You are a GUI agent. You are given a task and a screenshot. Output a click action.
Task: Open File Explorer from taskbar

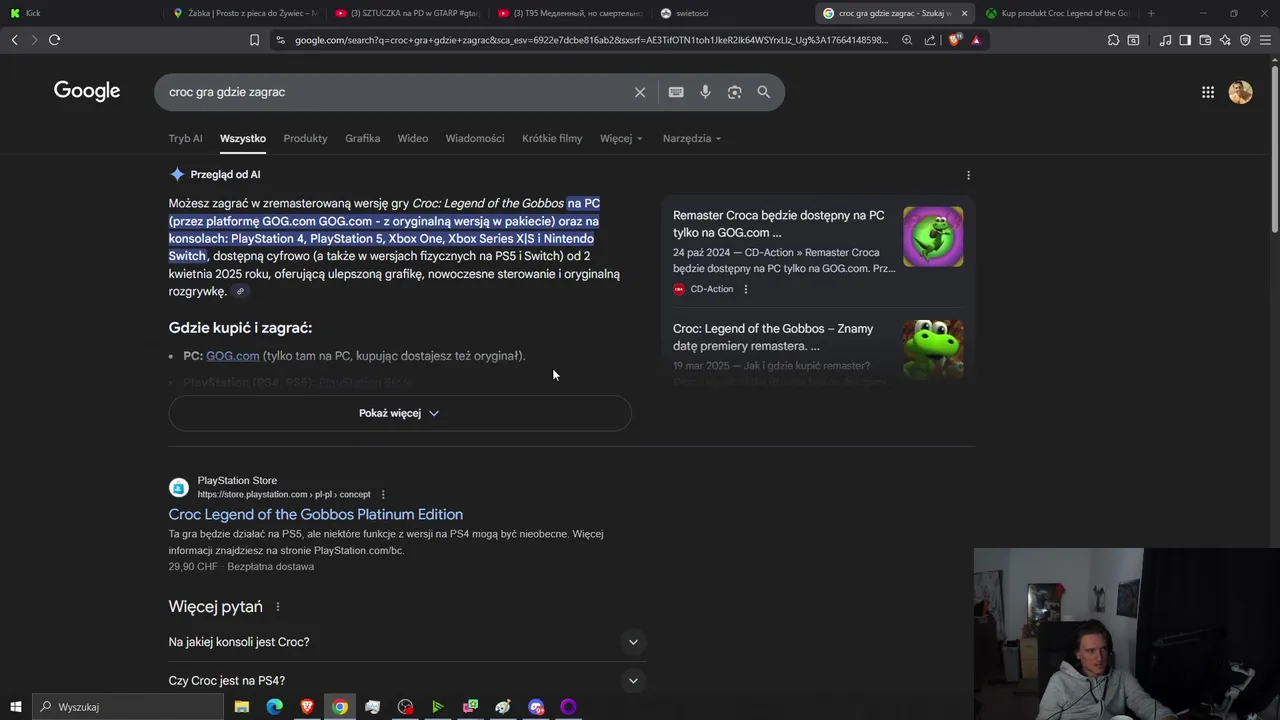click(242, 707)
